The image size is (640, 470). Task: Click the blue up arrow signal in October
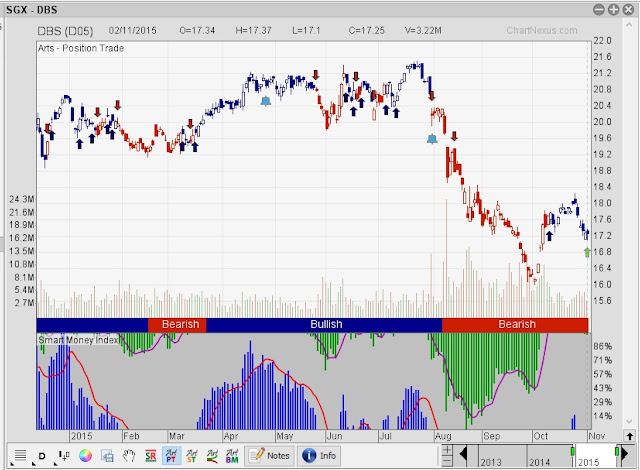[x=549, y=235]
